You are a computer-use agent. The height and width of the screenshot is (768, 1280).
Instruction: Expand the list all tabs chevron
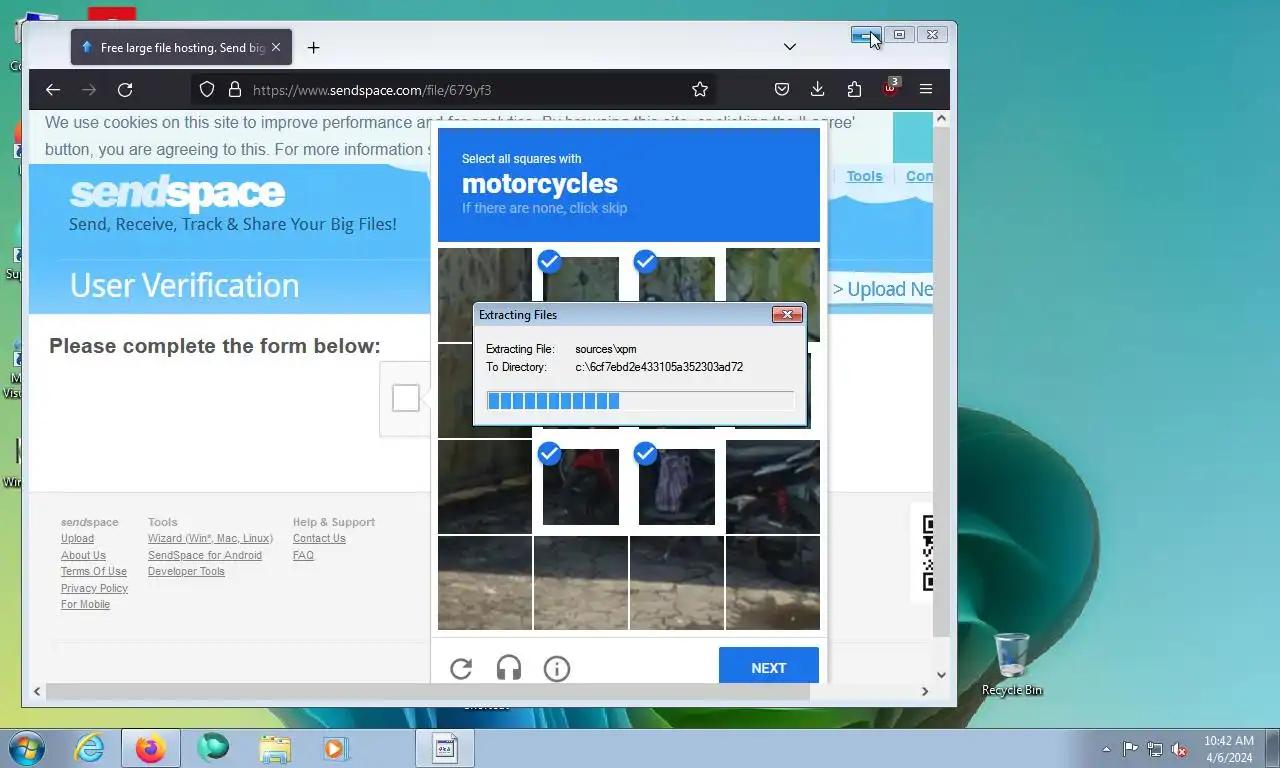[x=790, y=47]
